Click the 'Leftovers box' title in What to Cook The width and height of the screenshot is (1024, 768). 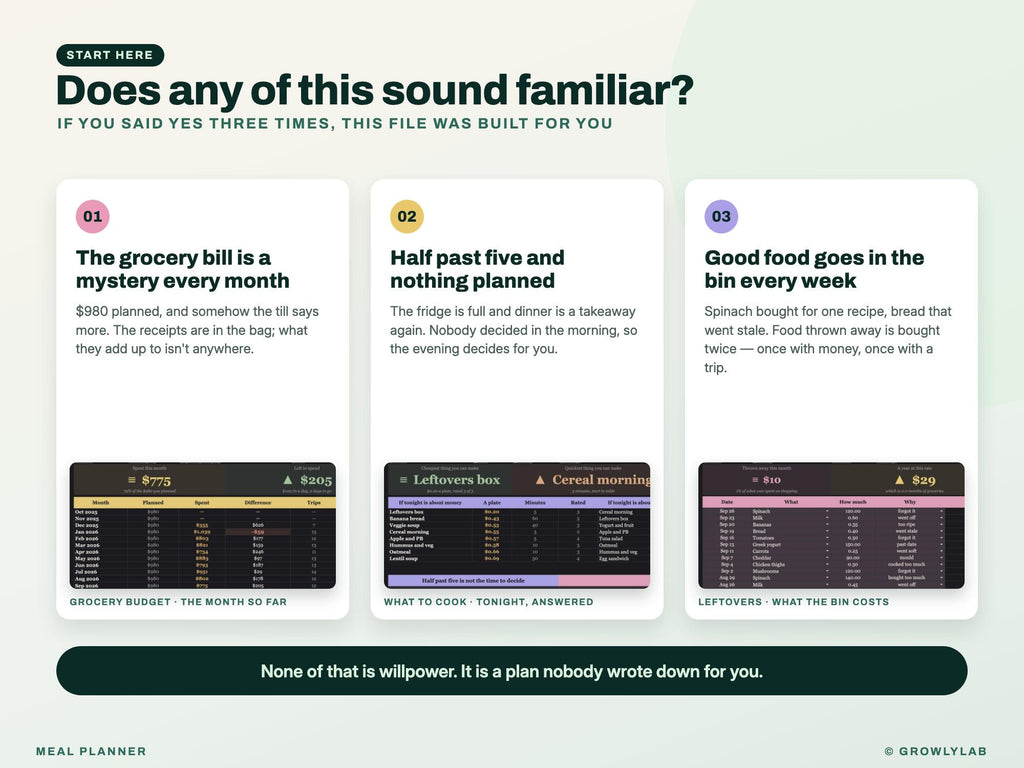pos(456,480)
